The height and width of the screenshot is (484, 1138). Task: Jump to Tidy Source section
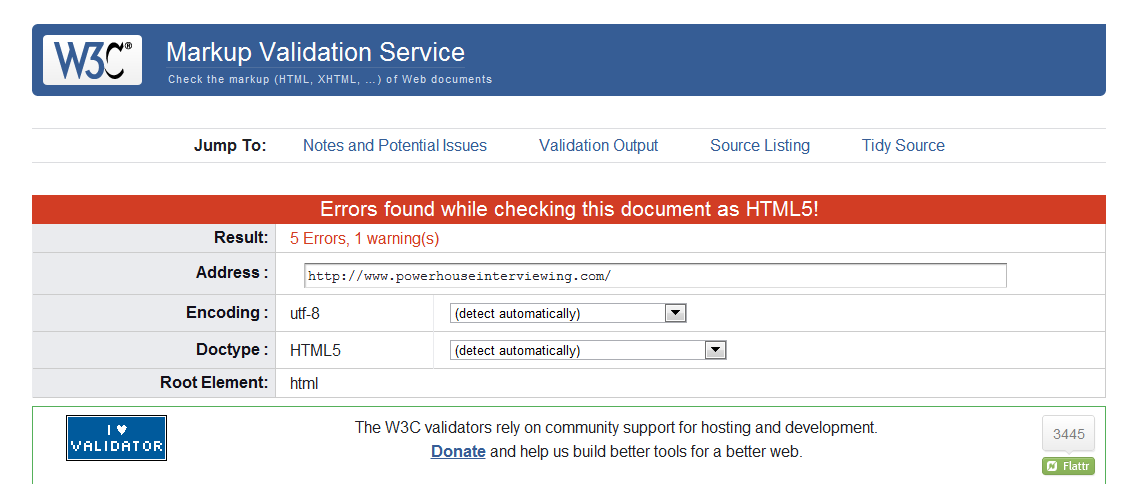[x=903, y=145]
